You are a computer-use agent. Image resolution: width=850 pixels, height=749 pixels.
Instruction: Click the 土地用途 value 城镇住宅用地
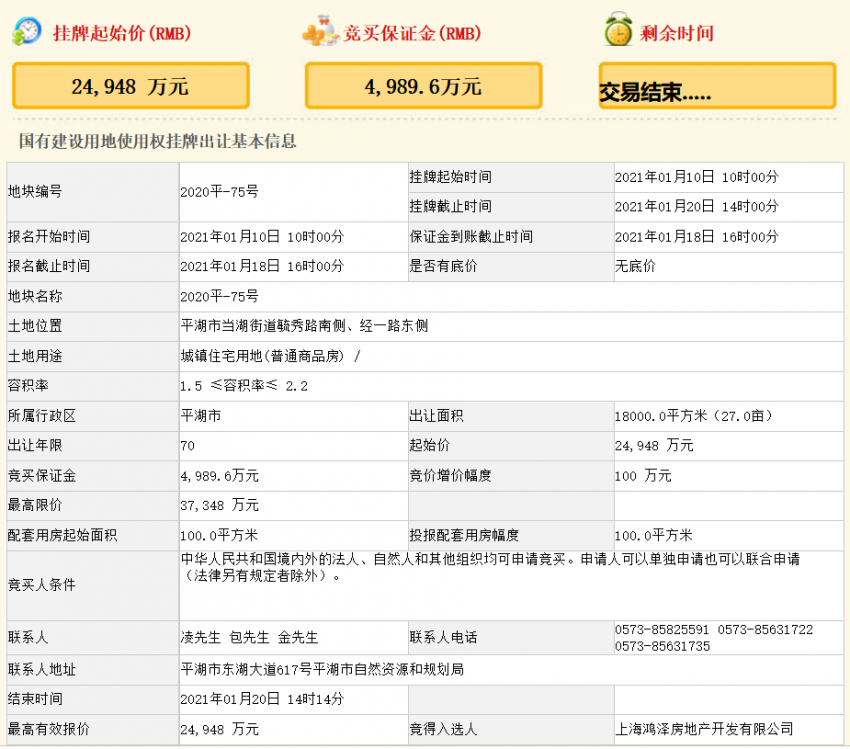coord(269,356)
